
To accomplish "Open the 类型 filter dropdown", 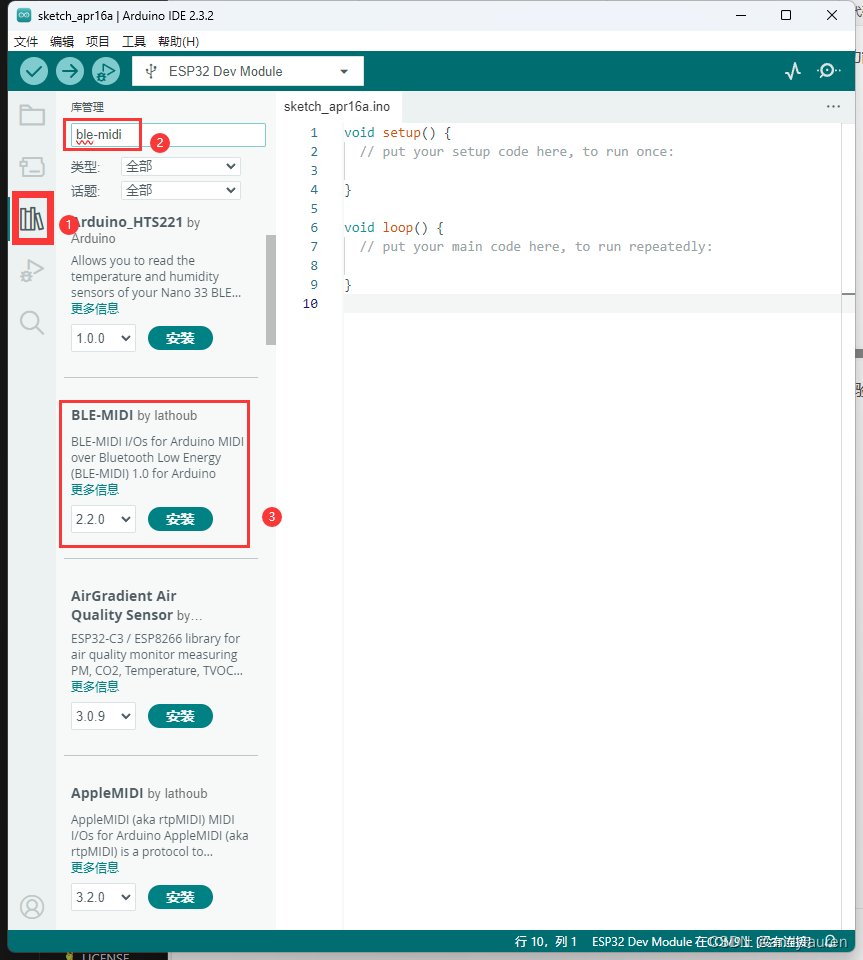I will [x=181, y=167].
